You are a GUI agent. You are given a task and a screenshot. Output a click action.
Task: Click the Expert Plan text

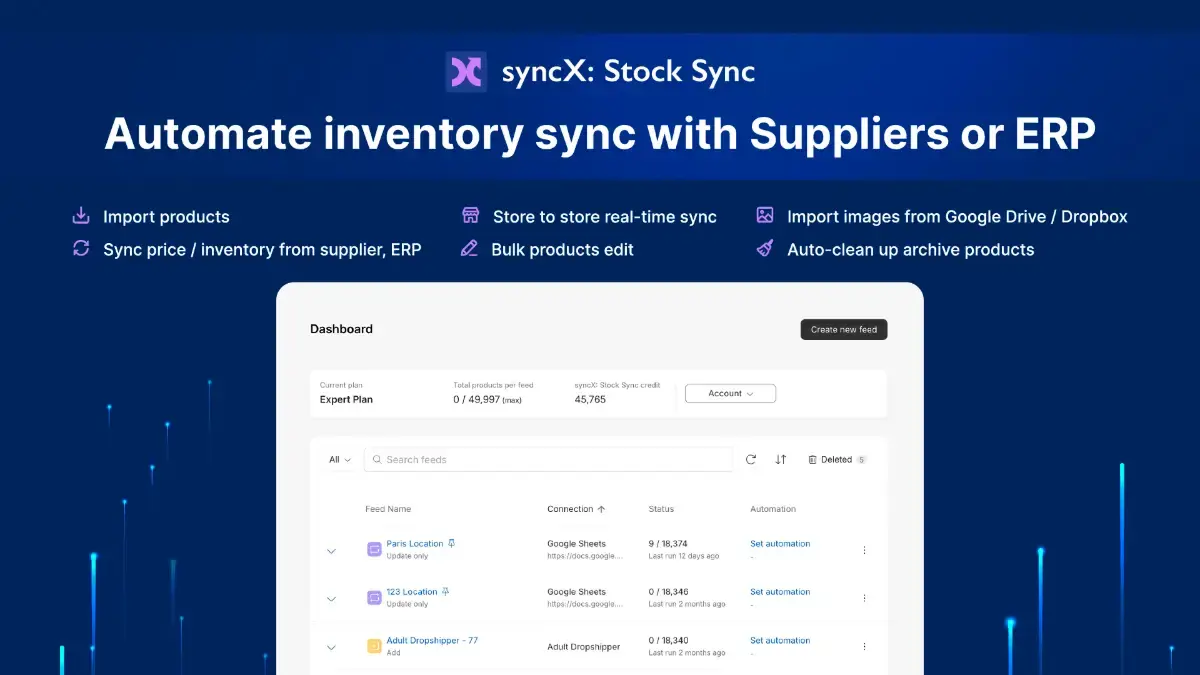click(346, 399)
